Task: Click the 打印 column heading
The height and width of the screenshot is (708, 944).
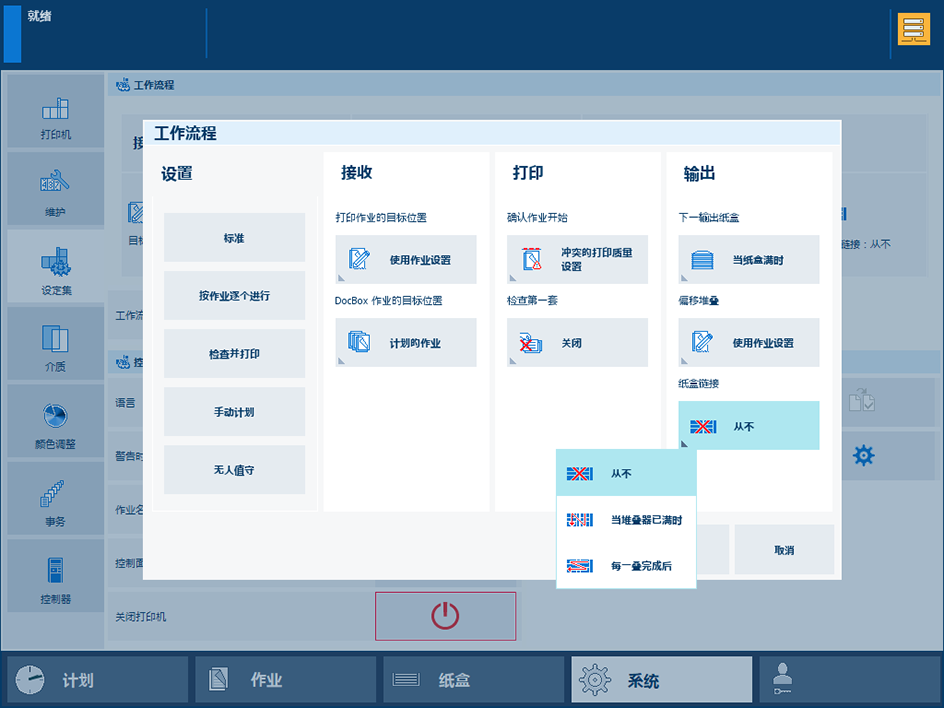Action: tap(527, 173)
